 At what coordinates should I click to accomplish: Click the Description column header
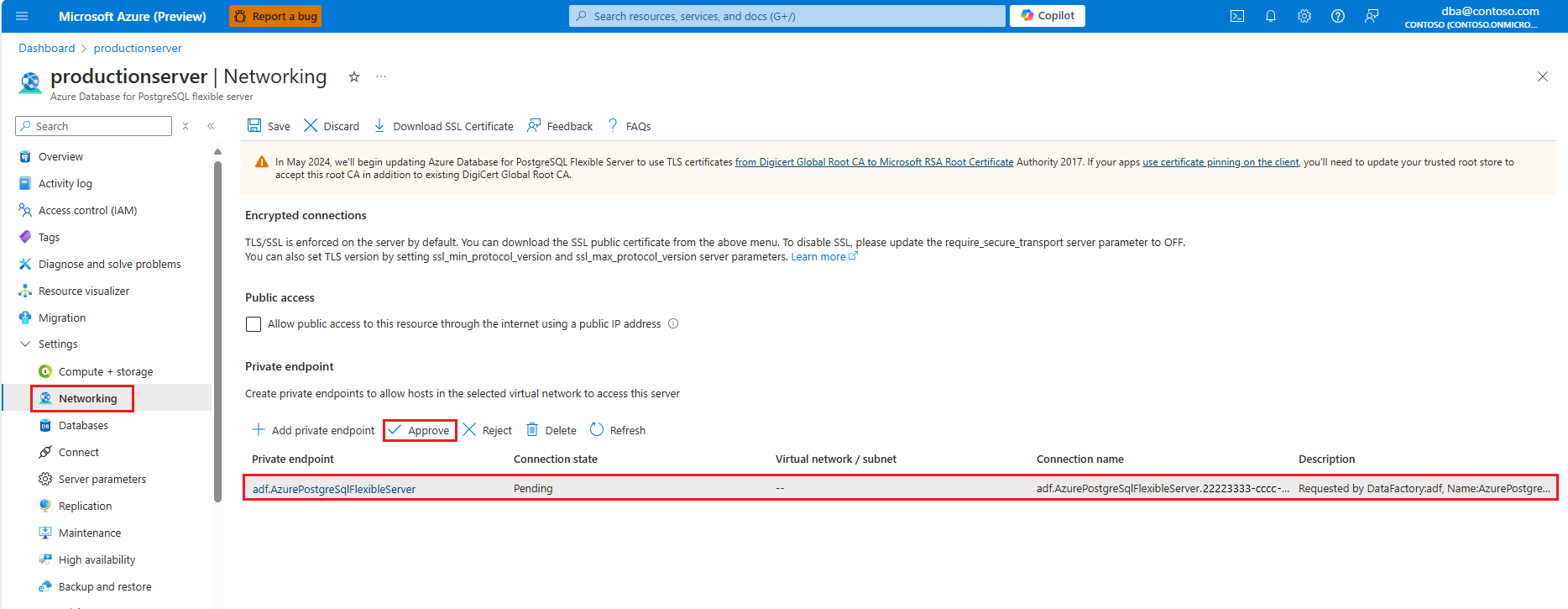[x=1326, y=459]
